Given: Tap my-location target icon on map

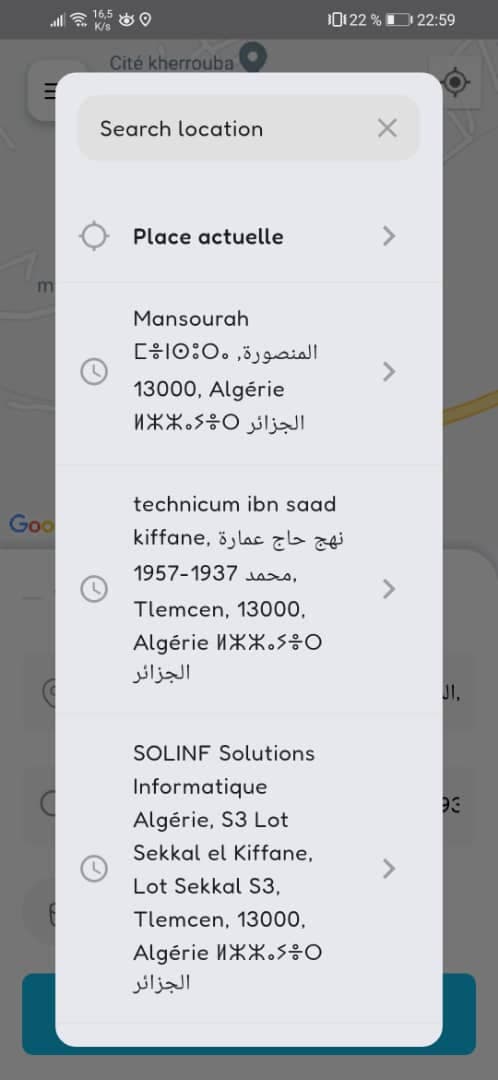Looking at the screenshot, I should point(455,83).
